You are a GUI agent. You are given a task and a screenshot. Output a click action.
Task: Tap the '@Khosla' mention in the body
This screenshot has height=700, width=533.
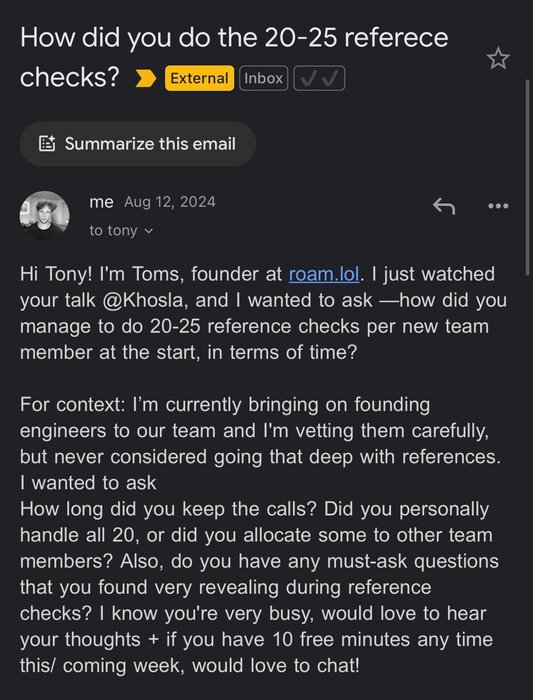click(143, 300)
